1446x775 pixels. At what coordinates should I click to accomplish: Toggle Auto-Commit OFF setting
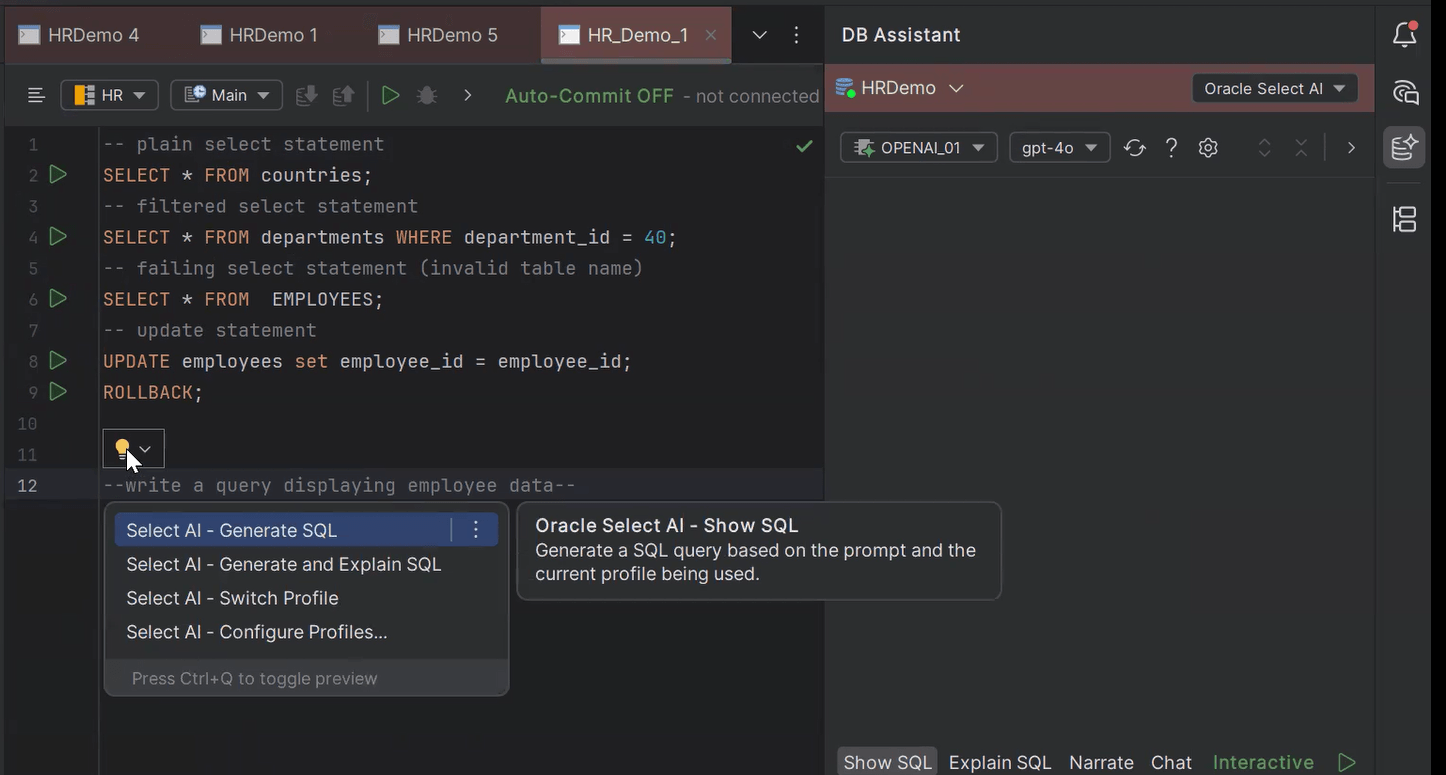coord(589,96)
